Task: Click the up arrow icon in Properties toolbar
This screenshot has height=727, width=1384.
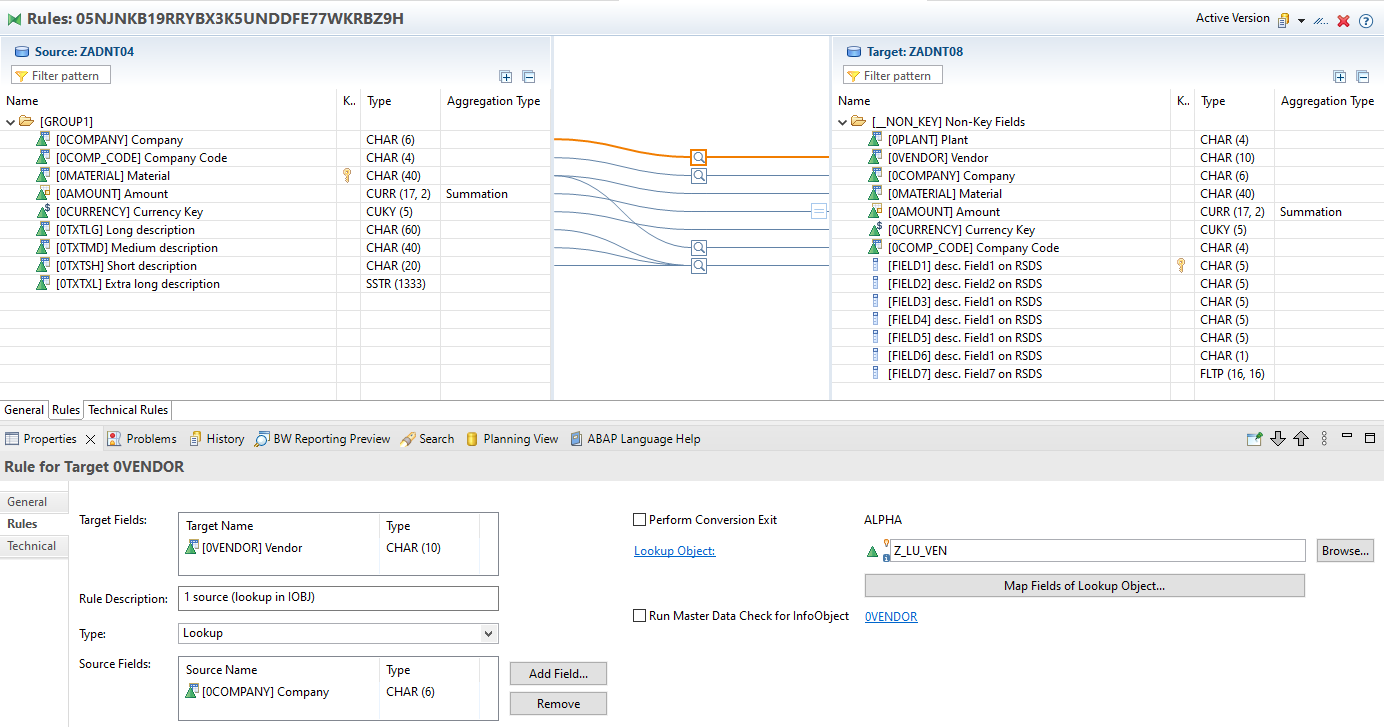Action: click(x=1301, y=439)
